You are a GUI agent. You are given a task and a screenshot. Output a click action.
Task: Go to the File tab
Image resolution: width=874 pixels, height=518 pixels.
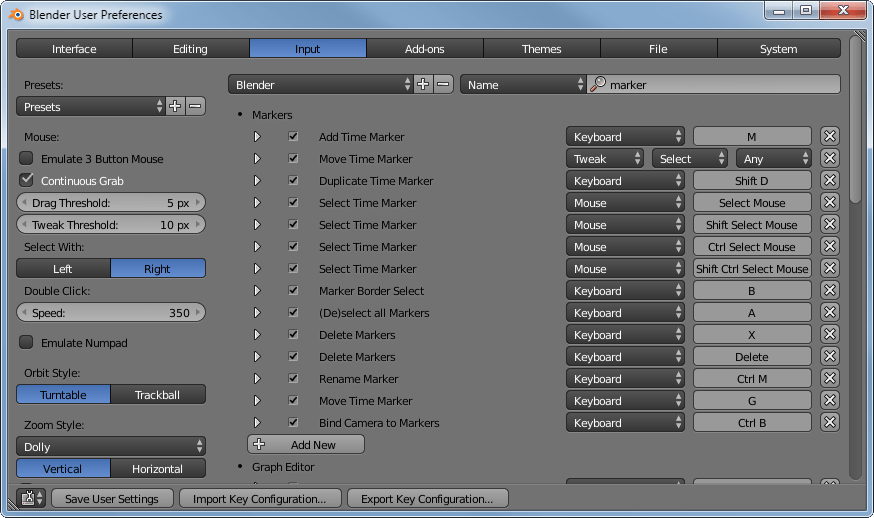pos(658,49)
